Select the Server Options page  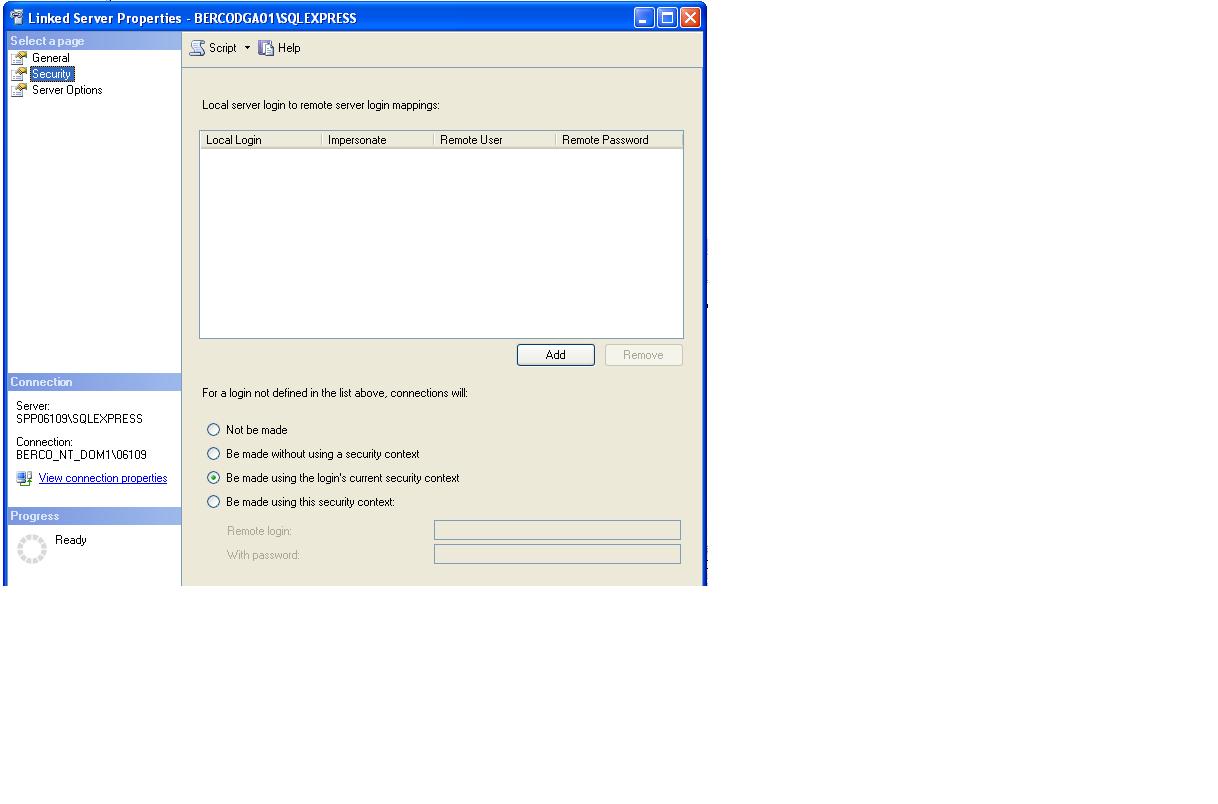67,90
